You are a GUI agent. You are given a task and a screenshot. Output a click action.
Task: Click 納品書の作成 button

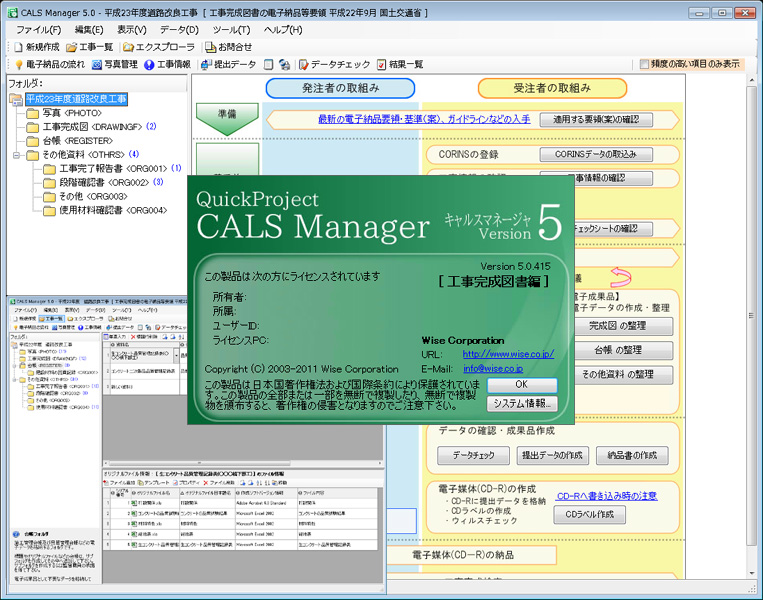(x=632, y=455)
